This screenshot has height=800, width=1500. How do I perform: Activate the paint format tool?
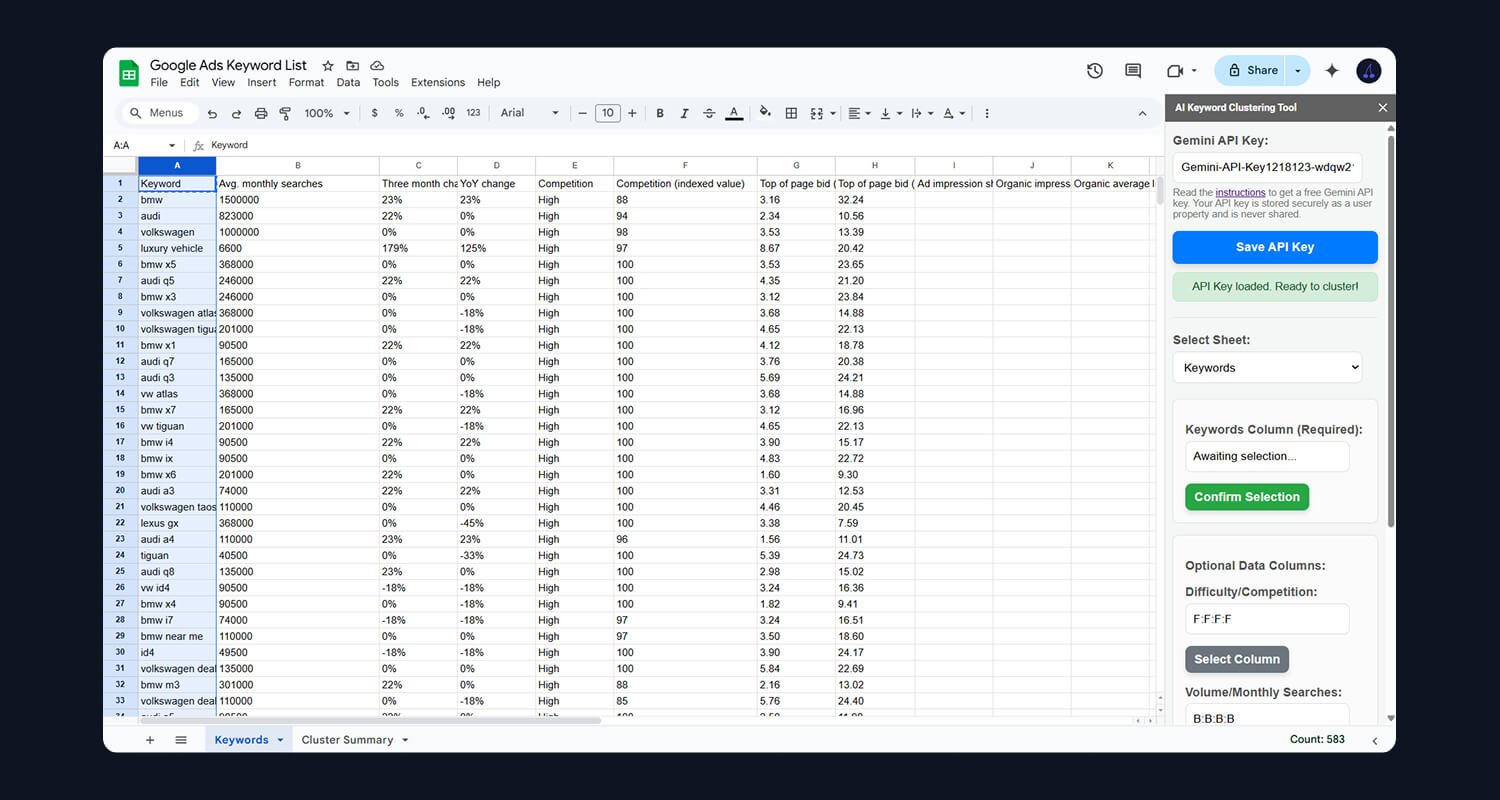[x=284, y=113]
